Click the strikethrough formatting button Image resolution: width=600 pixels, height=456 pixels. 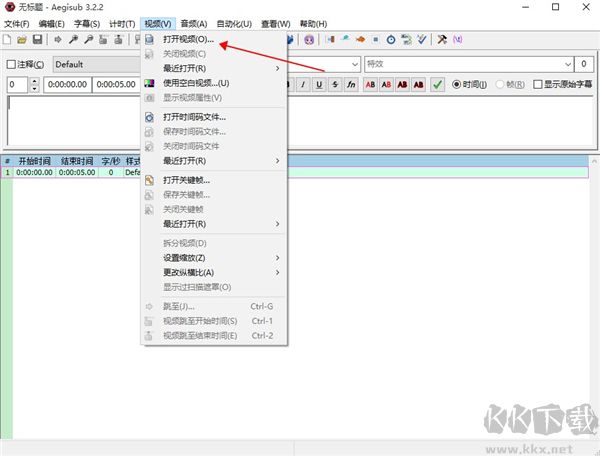pyautogui.click(x=335, y=85)
